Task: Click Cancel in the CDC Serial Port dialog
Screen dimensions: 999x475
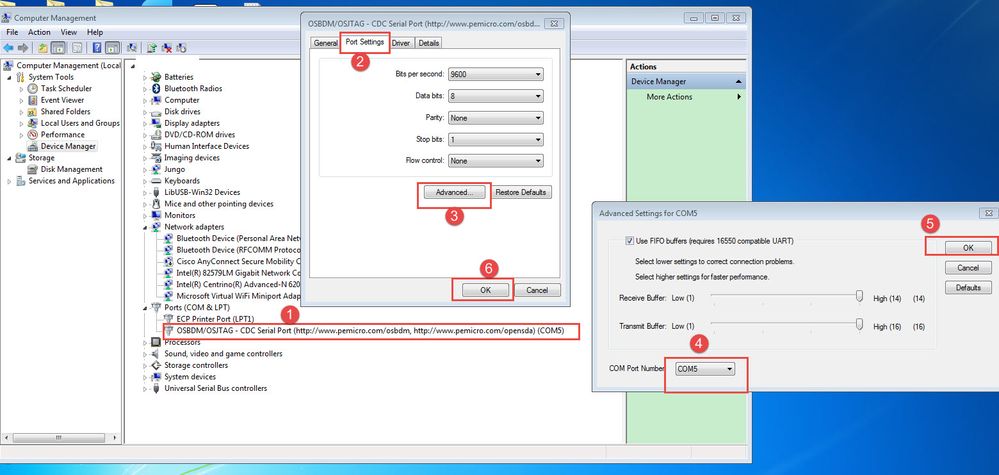Action: (x=537, y=290)
